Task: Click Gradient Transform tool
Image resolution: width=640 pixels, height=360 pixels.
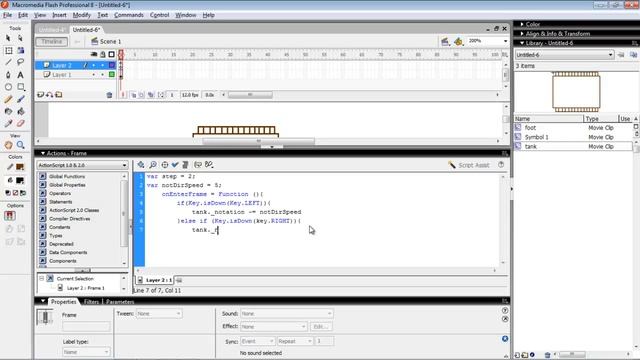Action: [x=20, y=50]
